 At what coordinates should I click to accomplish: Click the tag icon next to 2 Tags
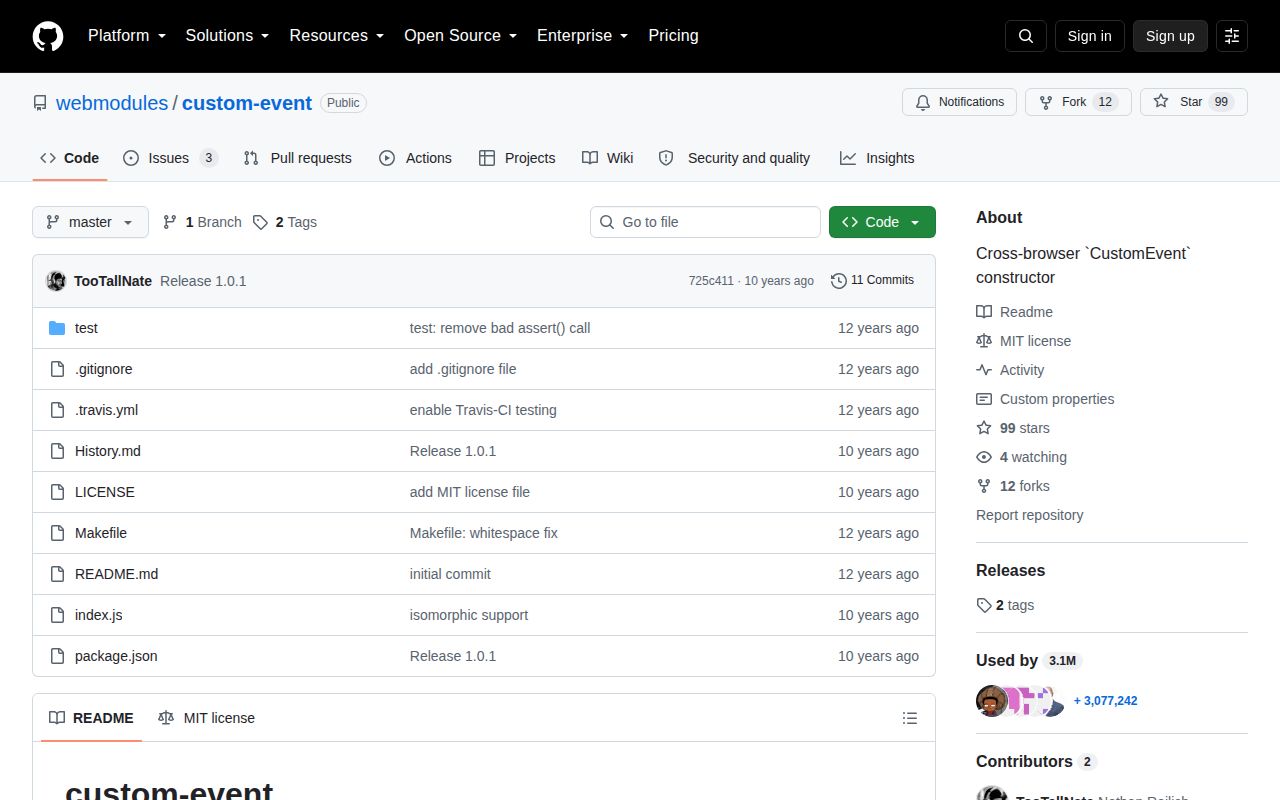pyautogui.click(x=260, y=222)
